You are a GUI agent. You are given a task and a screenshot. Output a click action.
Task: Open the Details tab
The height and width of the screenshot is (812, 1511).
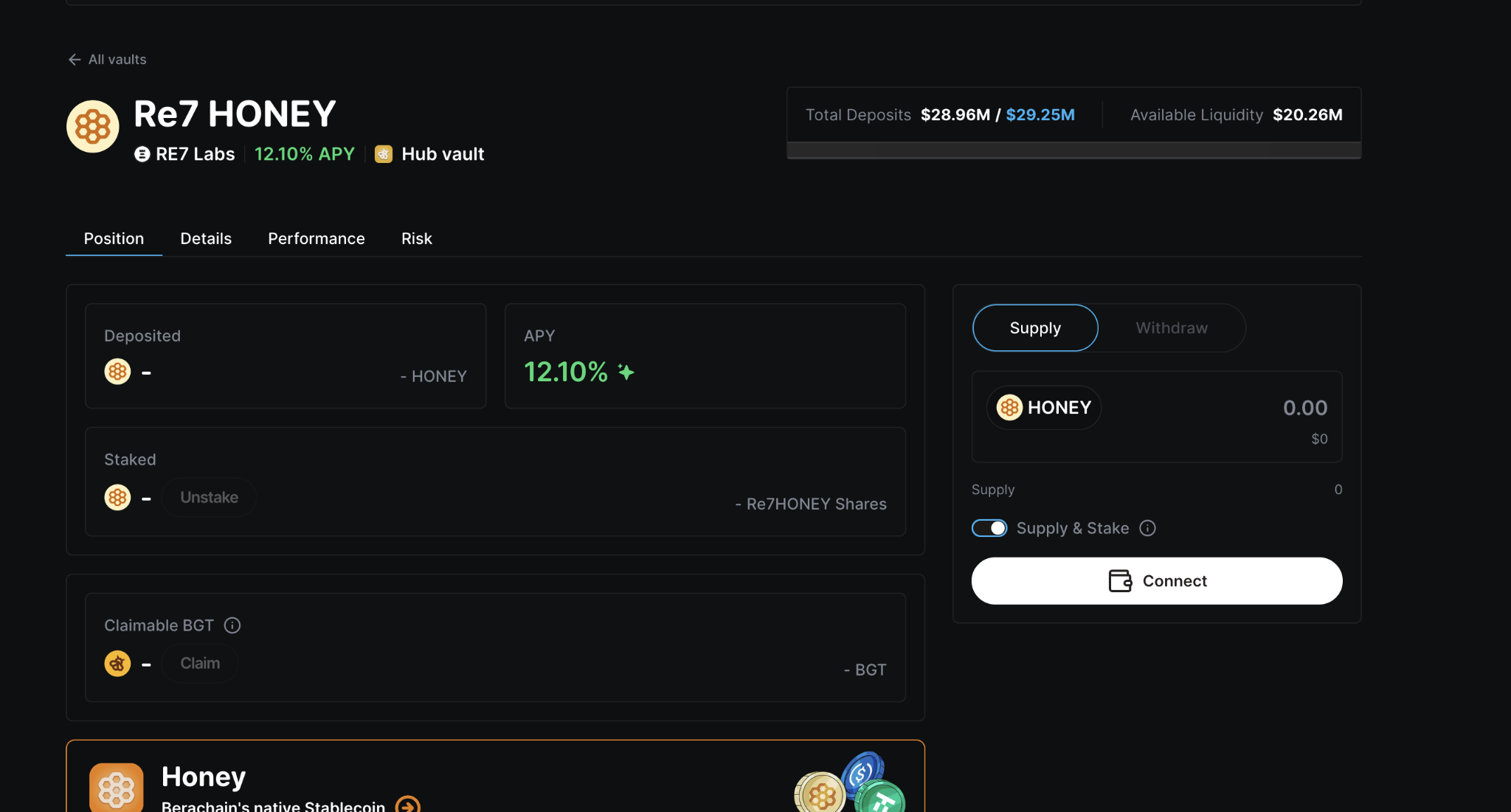coord(206,239)
